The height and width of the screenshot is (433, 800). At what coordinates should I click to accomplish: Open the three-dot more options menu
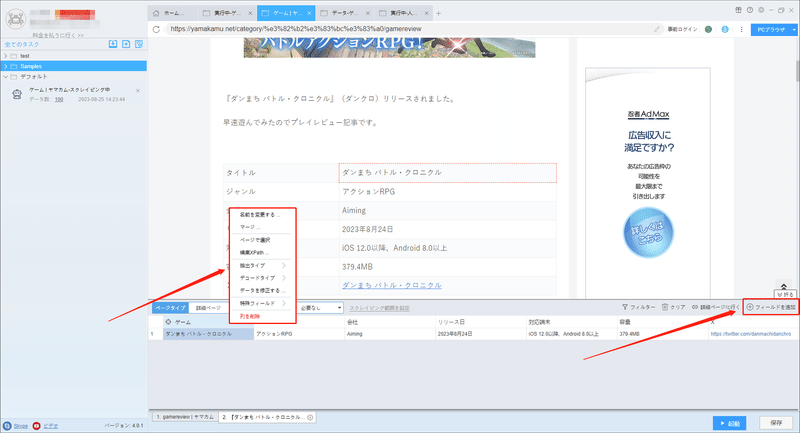741,30
